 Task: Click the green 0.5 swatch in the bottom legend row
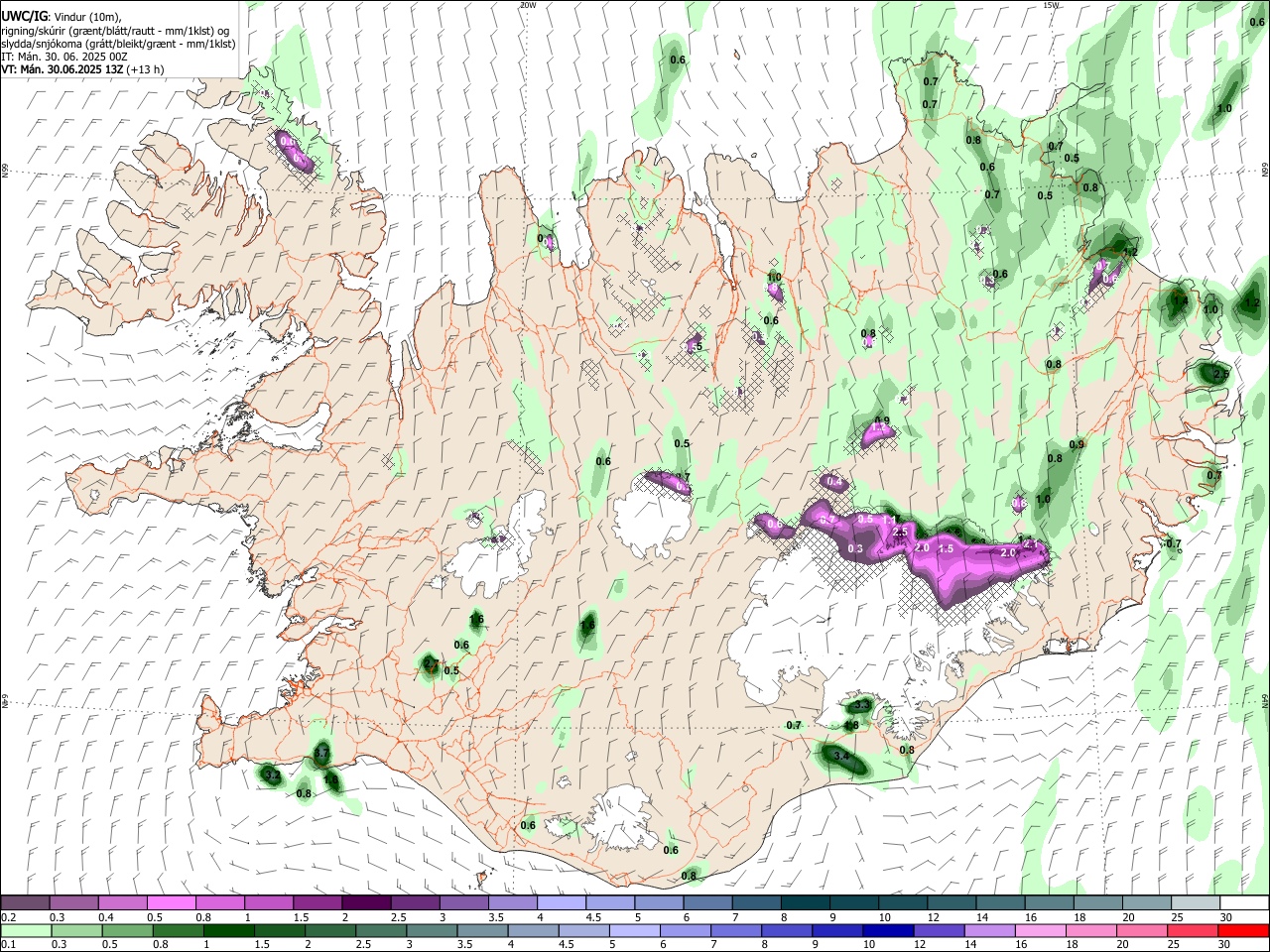[x=126, y=930]
